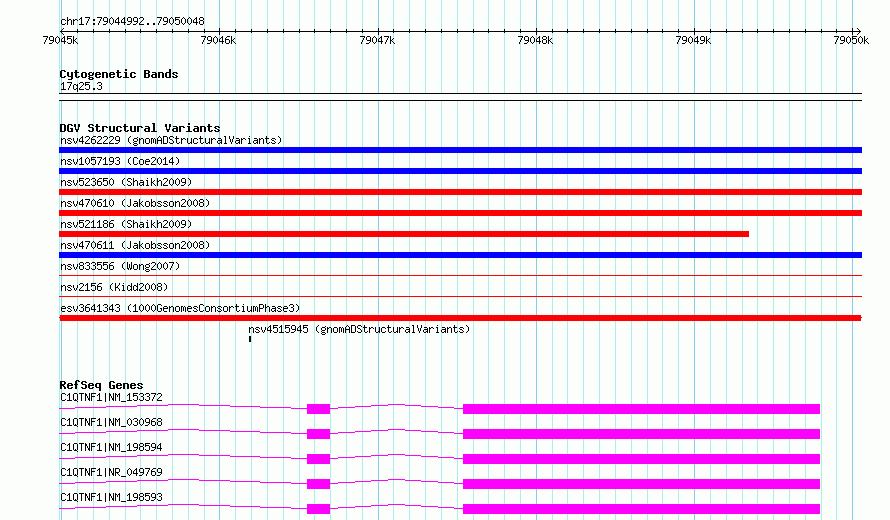Select the small nsv4515945 variant marker
Viewport: 890px width, 520px height.
pyautogui.click(x=250, y=339)
